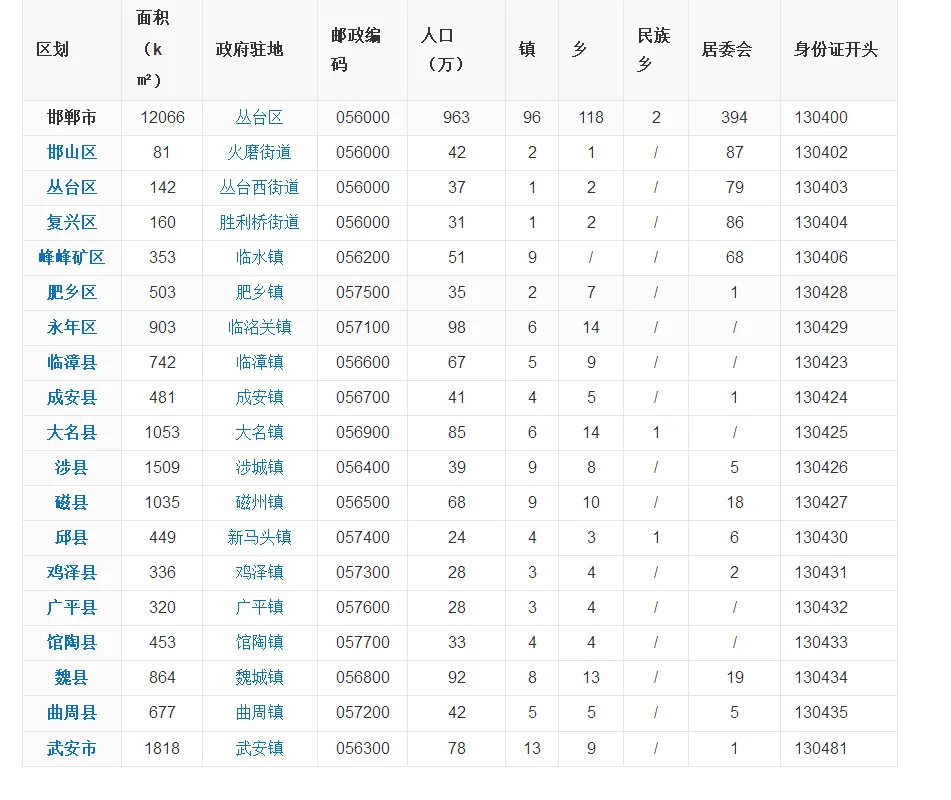Select the 肥乡镇 link
The image size is (951, 800).
259,292
